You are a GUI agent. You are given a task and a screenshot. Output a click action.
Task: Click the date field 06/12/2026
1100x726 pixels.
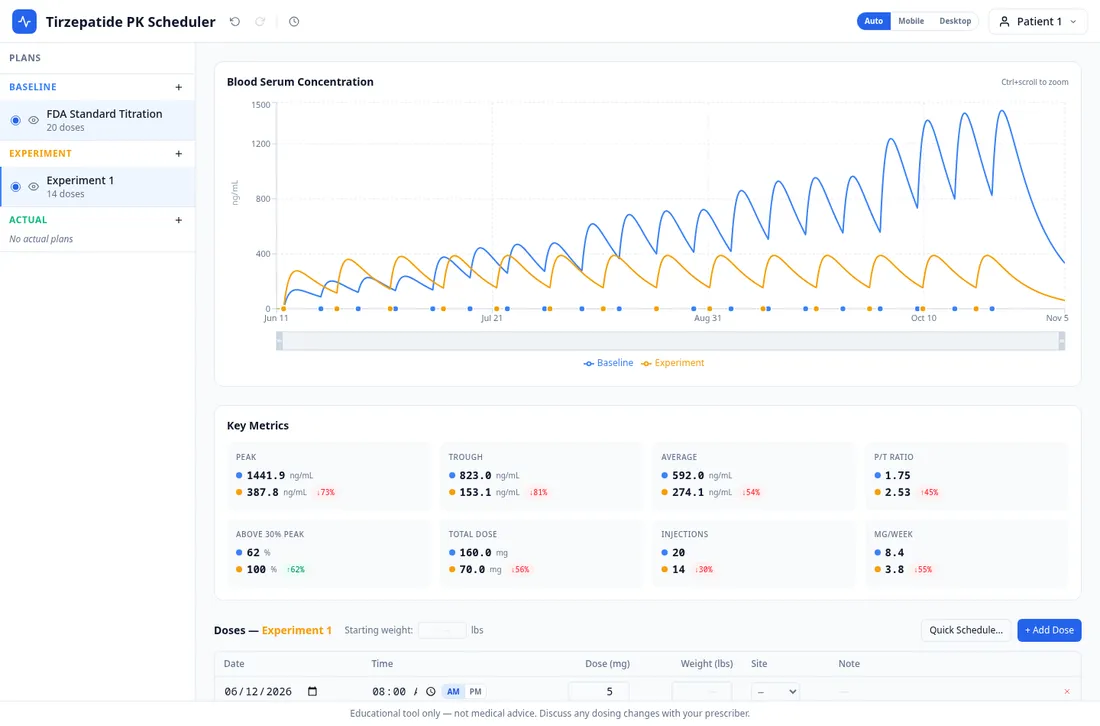tap(271, 692)
